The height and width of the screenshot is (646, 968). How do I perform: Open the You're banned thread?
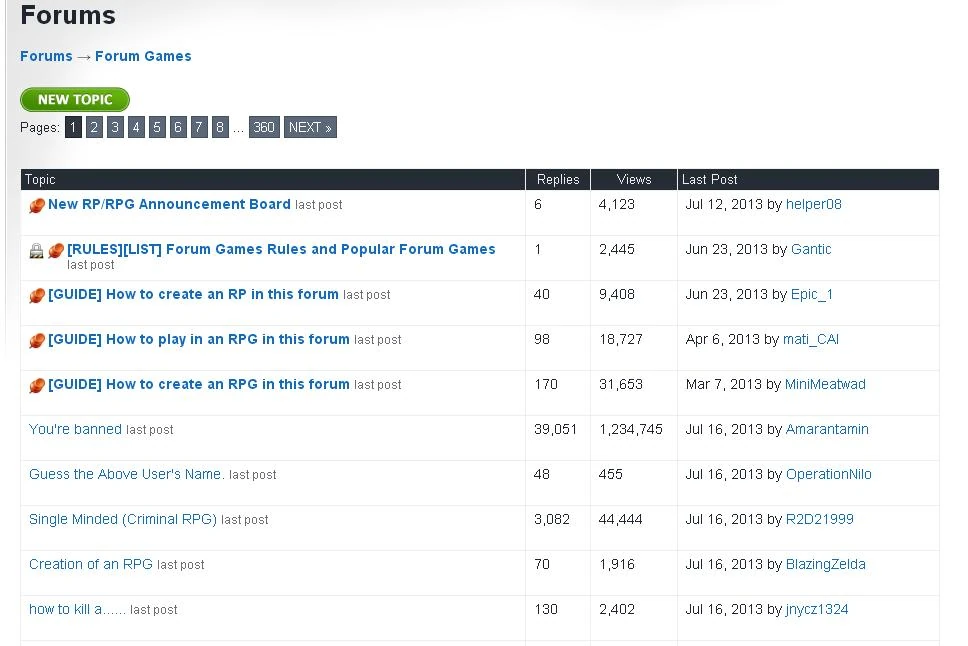[x=73, y=429]
